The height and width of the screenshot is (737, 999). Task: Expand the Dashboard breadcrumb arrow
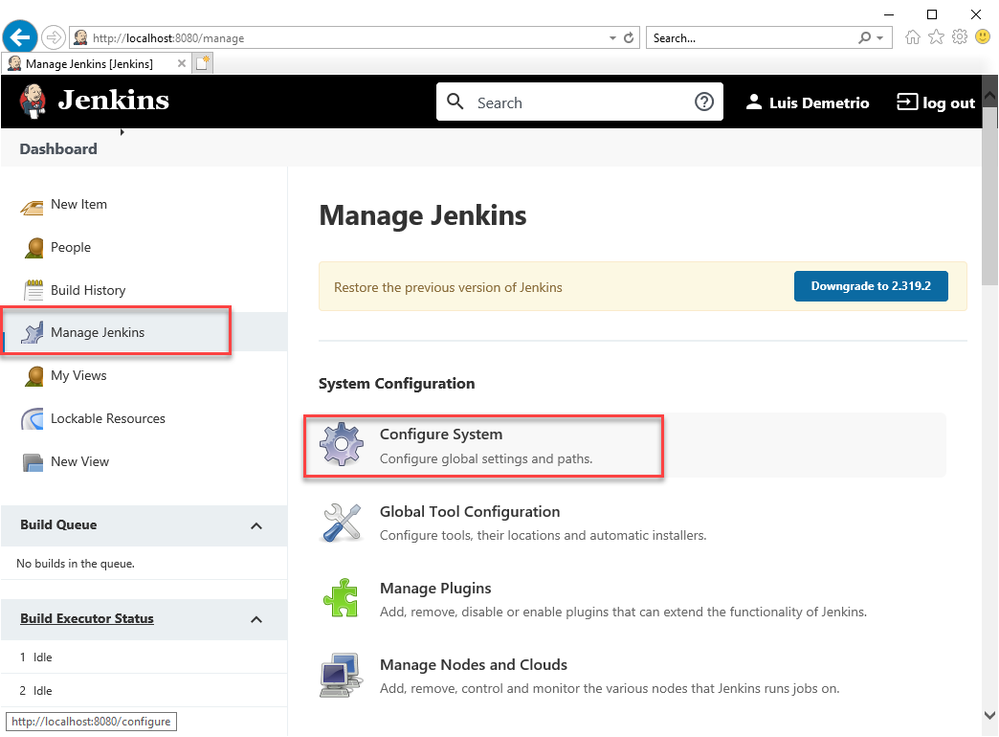[x=122, y=132]
